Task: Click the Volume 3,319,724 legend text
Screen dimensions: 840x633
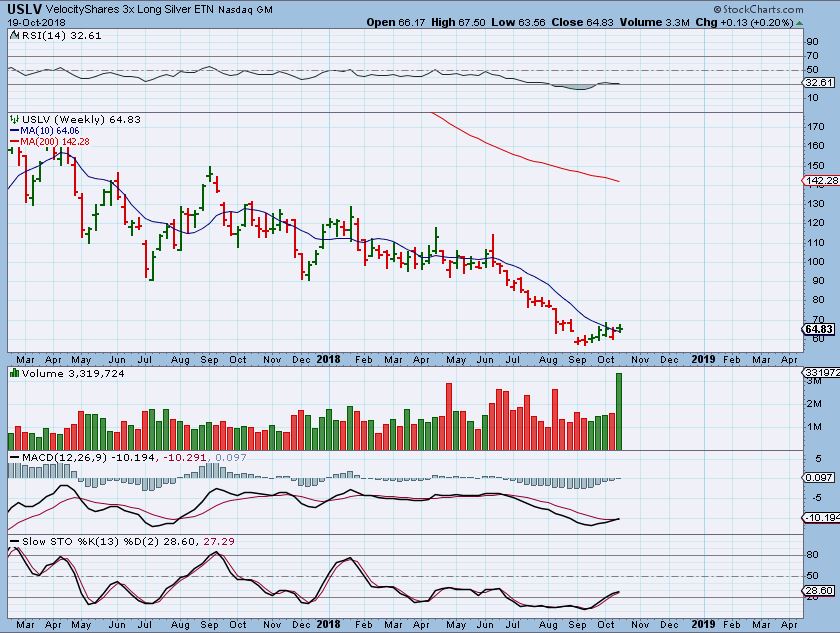Action: tap(73, 374)
